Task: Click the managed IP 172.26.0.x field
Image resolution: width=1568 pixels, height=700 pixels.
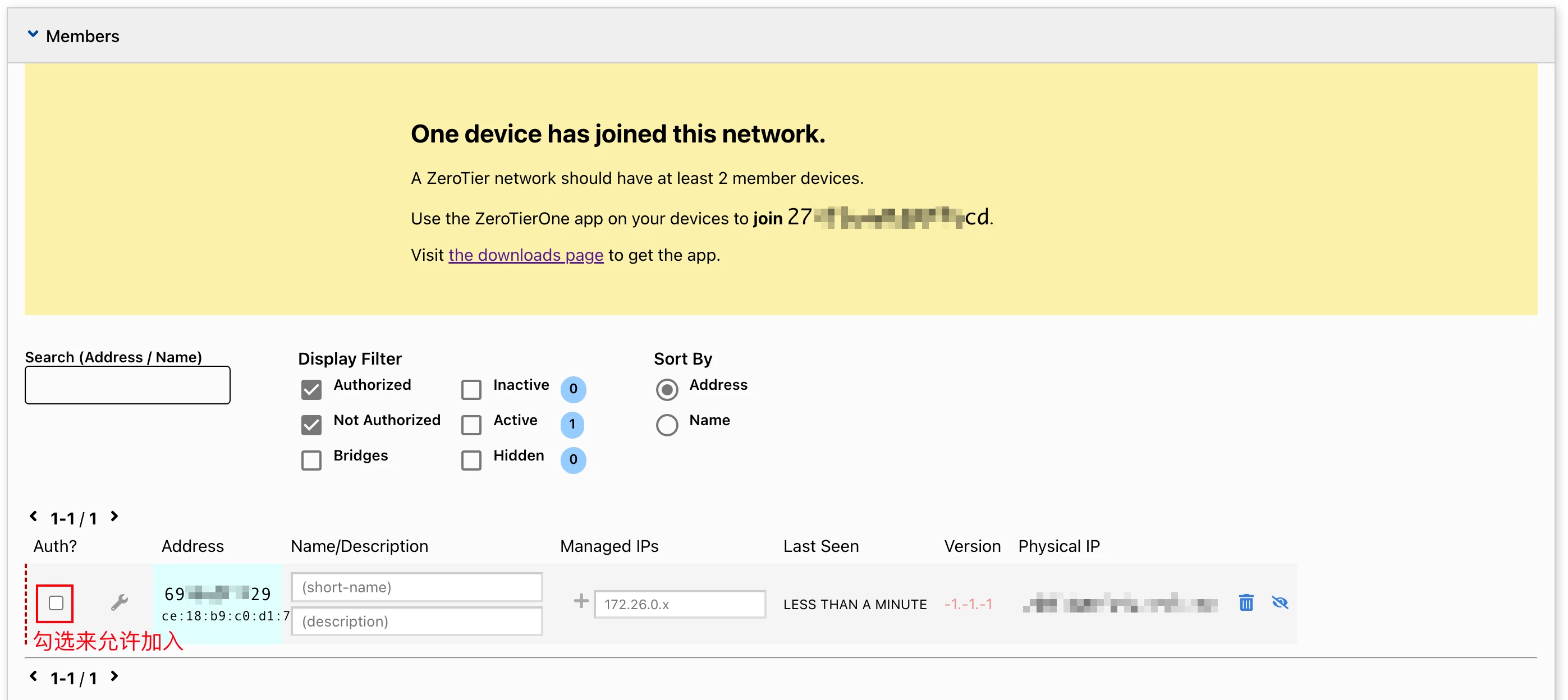Action: coord(679,604)
